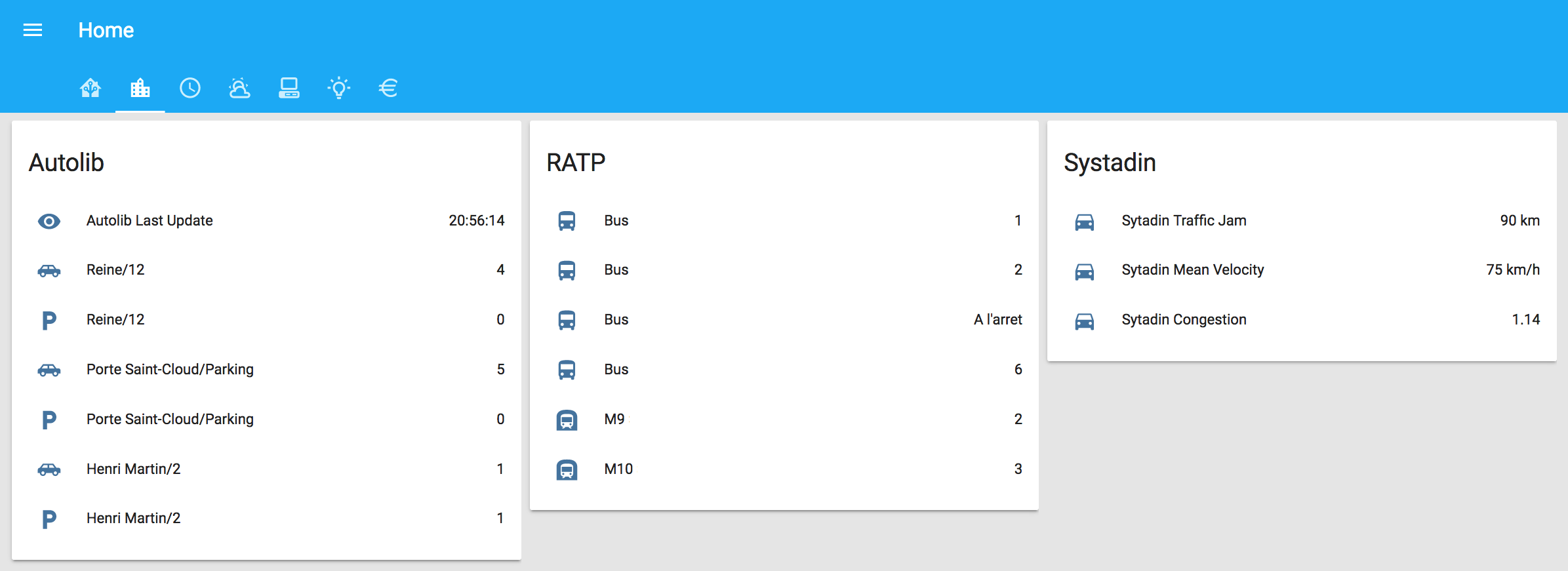Open the euro currency tab
This screenshot has width=1568, height=571.
coord(388,88)
